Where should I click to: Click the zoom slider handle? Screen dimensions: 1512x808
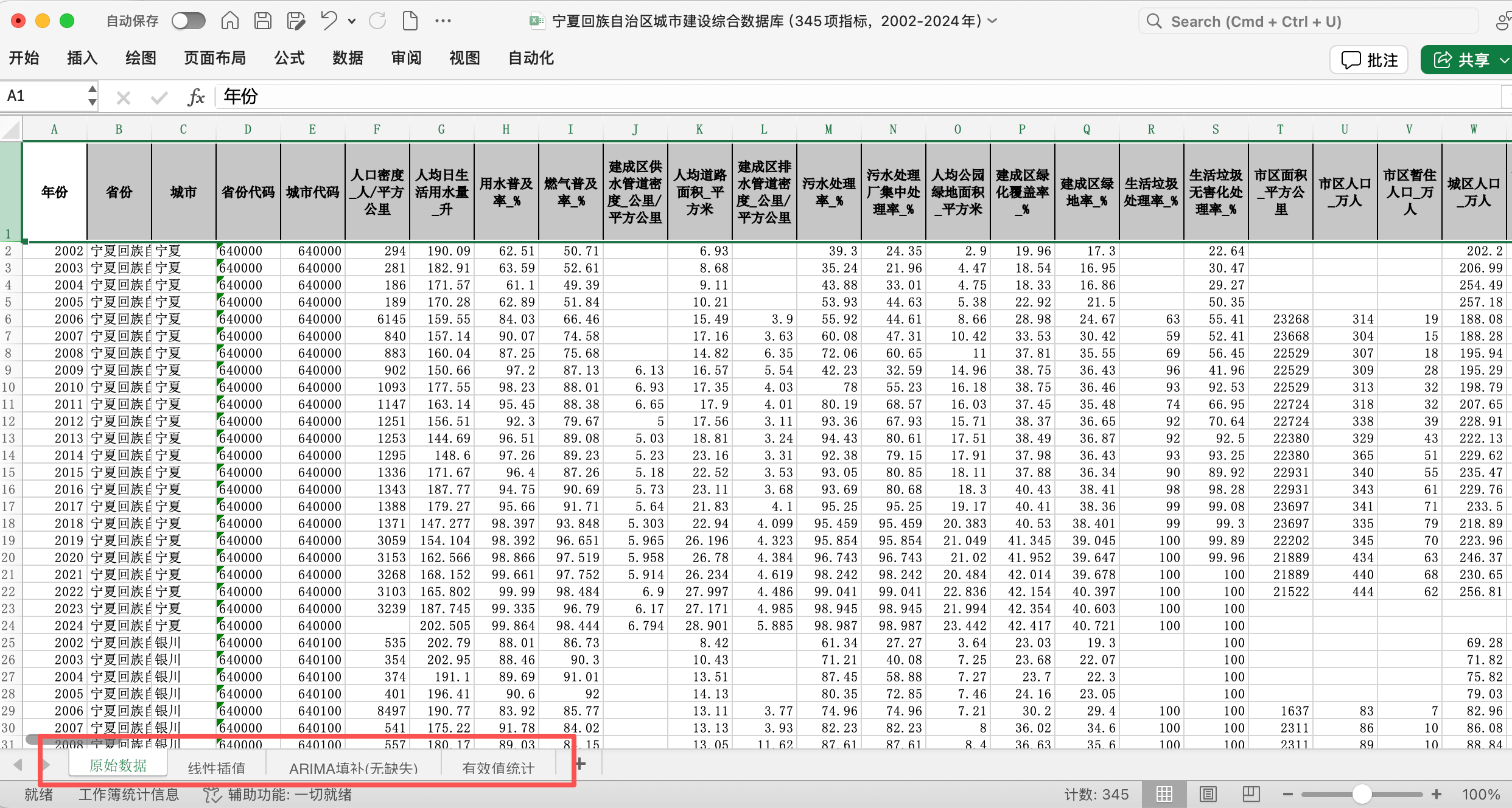coord(1362,794)
